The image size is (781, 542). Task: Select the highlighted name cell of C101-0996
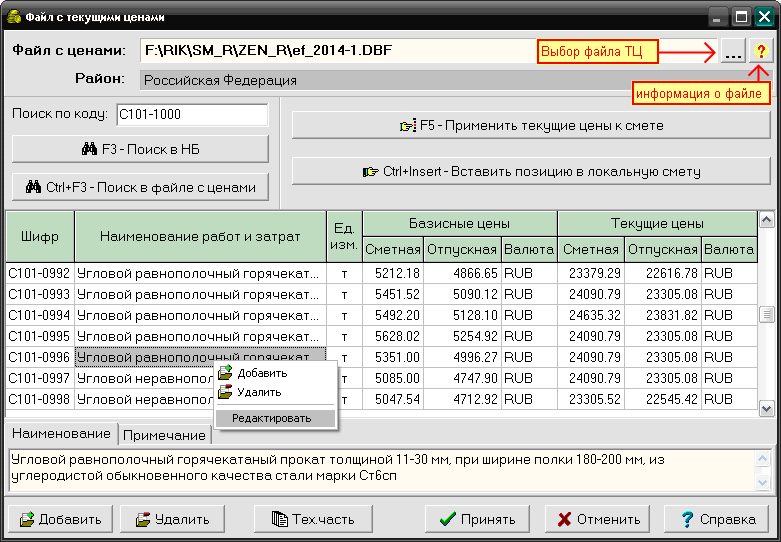(200, 357)
